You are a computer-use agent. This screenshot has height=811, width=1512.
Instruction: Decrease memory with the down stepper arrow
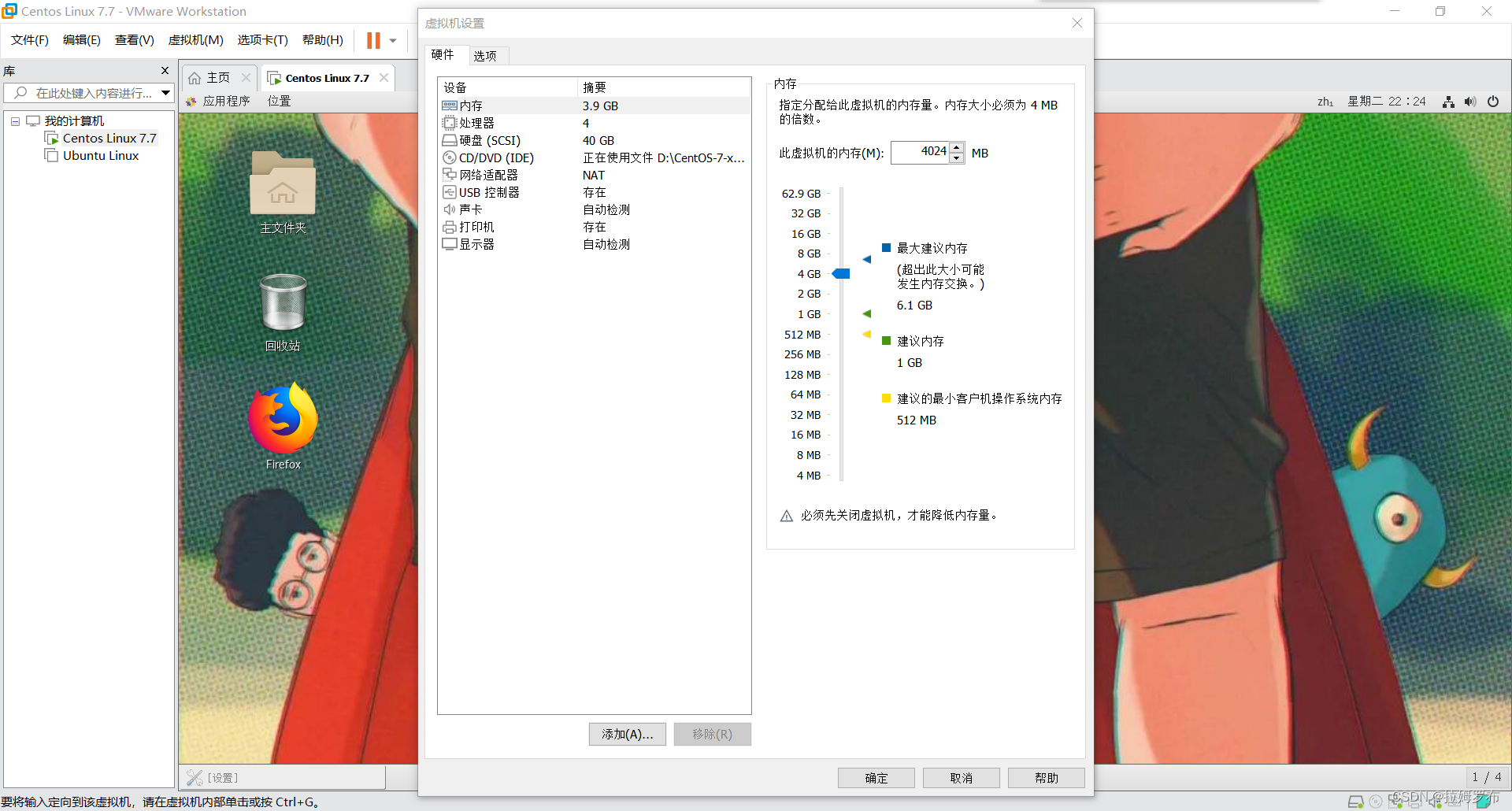(957, 157)
